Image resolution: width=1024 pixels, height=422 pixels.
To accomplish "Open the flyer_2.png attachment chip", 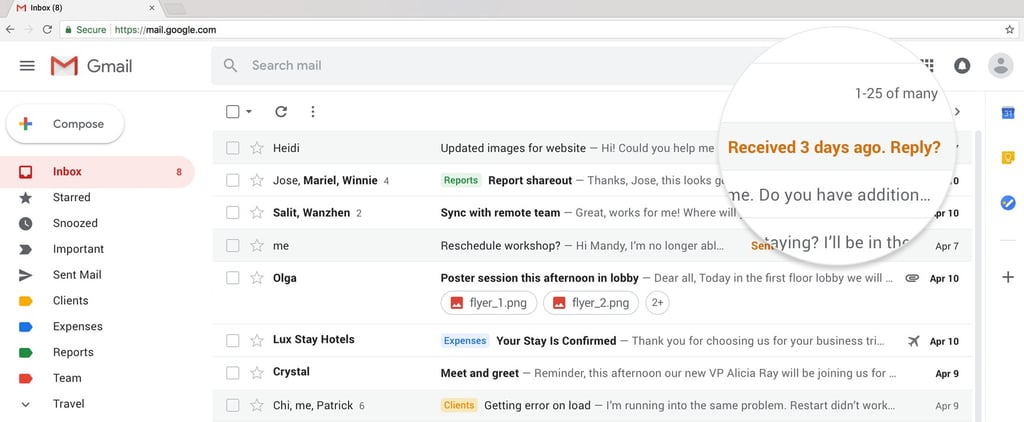I will click(591, 303).
